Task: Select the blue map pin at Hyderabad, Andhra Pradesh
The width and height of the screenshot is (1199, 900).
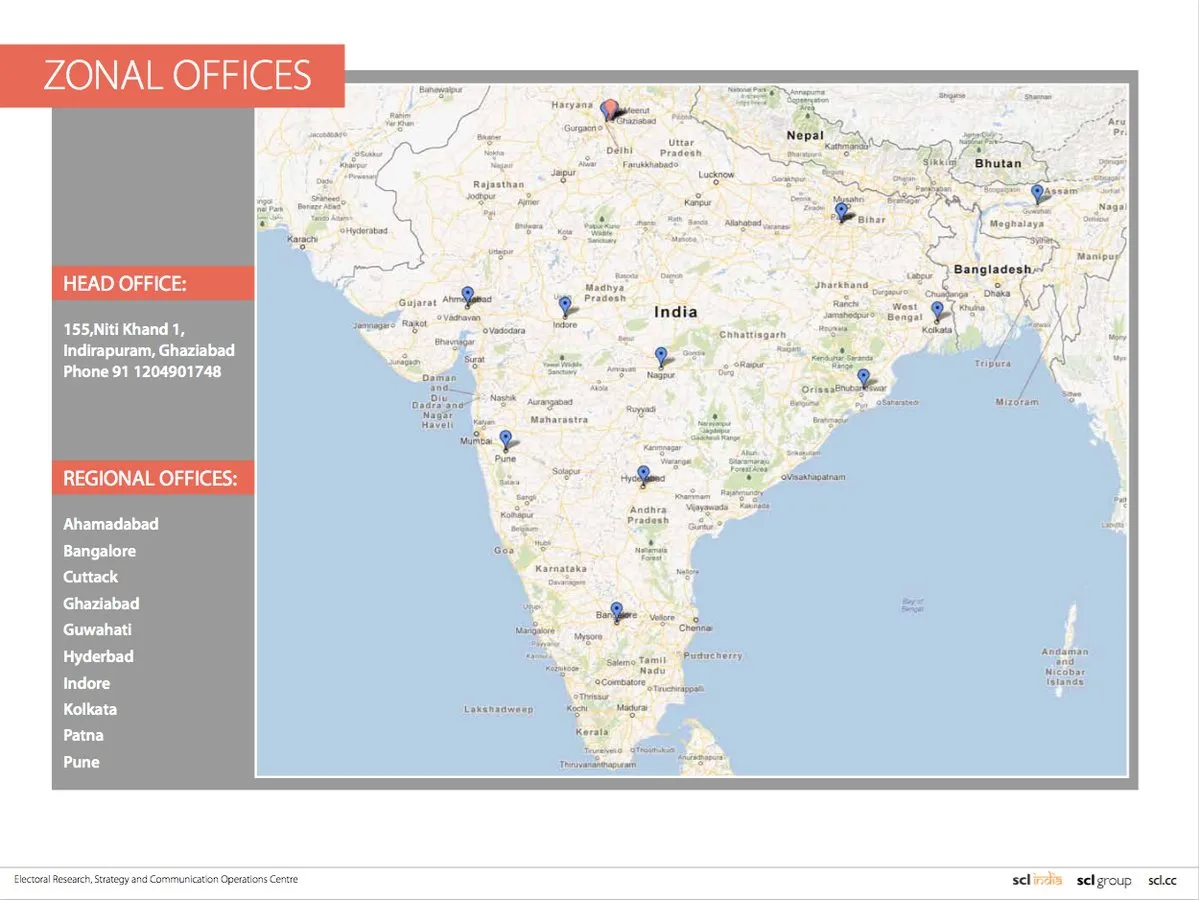Action: [x=643, y=475]
